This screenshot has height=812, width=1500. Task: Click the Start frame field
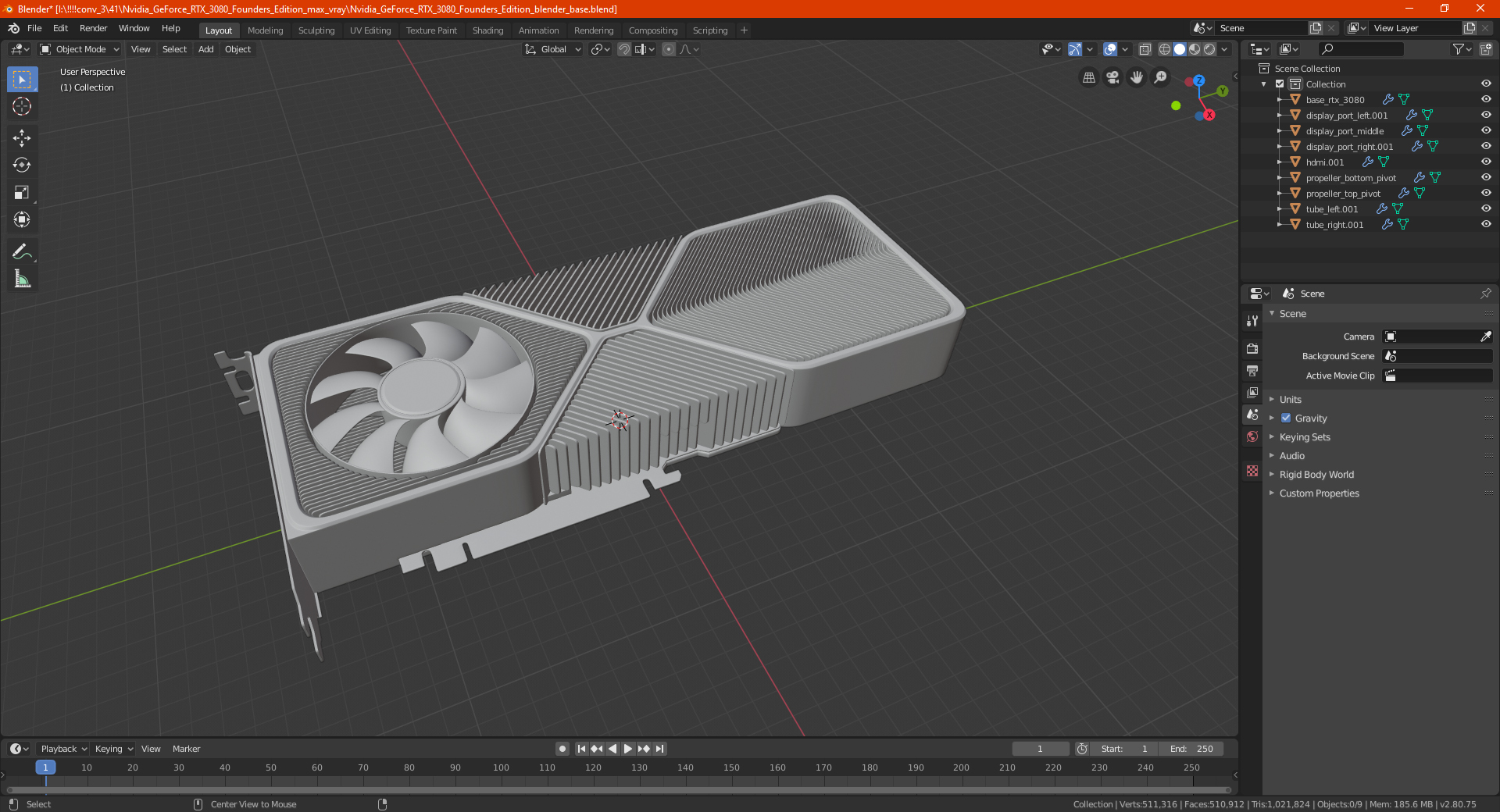(x=1124, y=749)
